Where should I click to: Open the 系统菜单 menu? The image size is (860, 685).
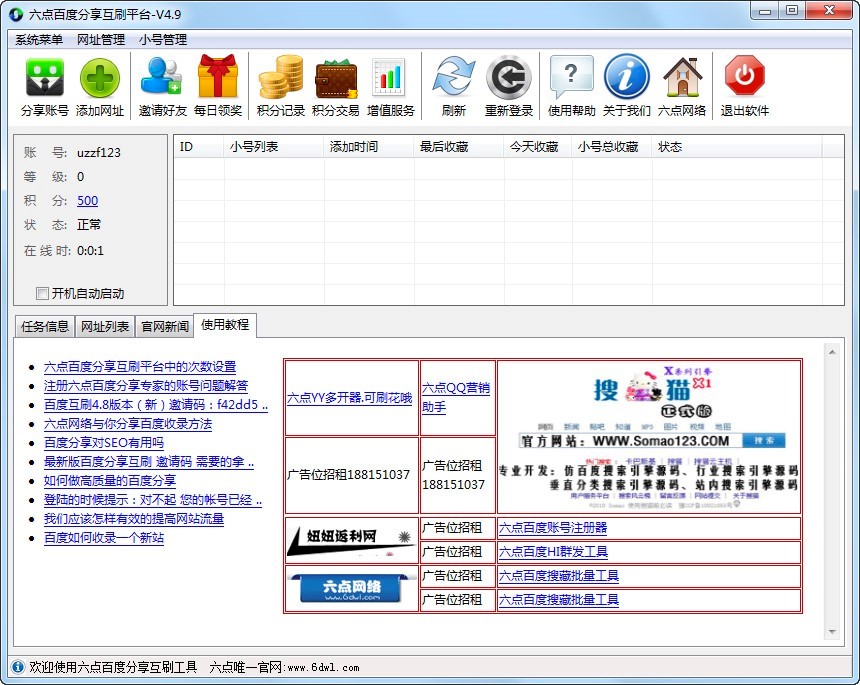pos(39,40)
